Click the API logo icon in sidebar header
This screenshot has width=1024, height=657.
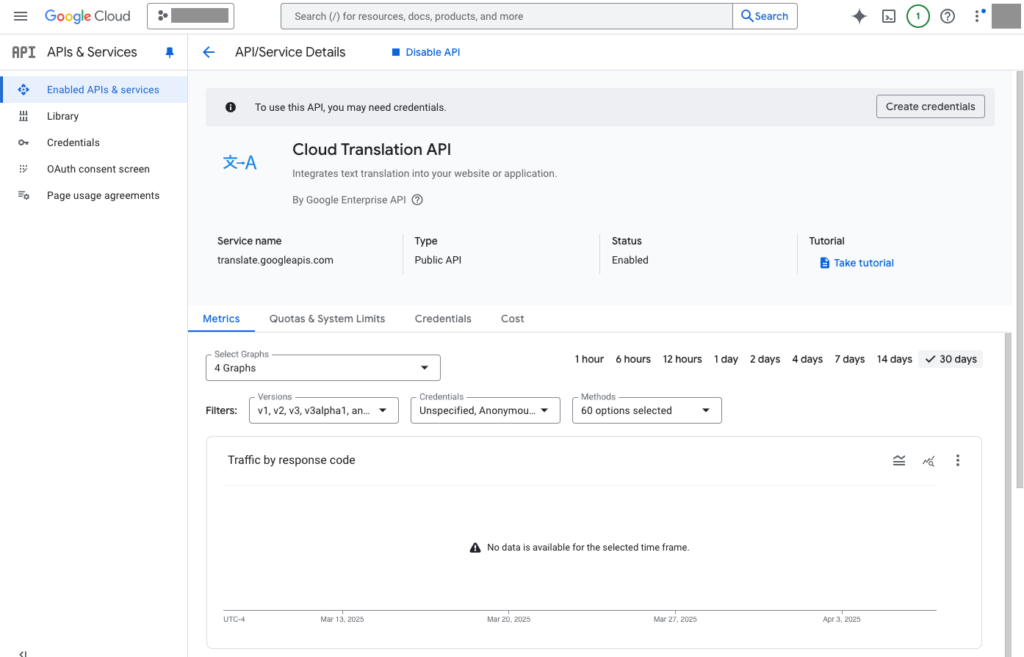click(x=24, y=52)
